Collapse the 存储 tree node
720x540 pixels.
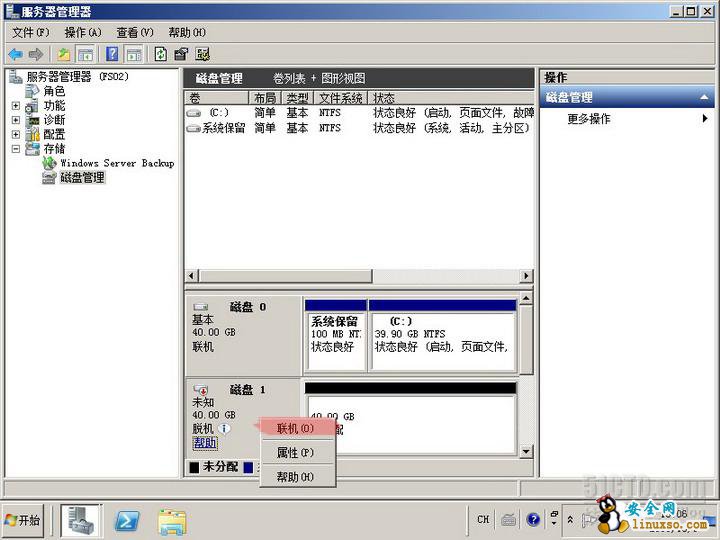16,149
